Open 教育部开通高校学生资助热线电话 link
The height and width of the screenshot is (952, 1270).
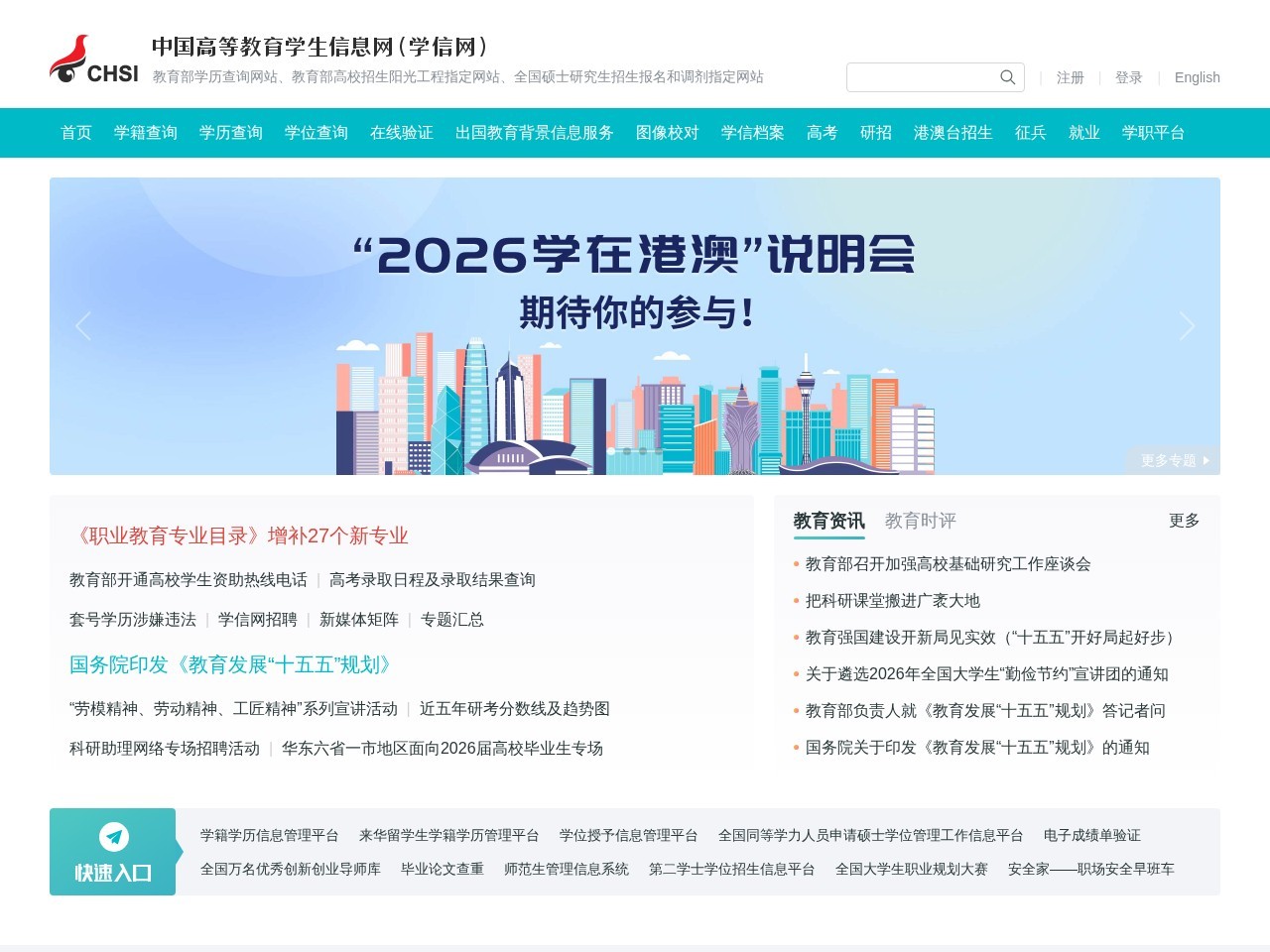[189, 580]
